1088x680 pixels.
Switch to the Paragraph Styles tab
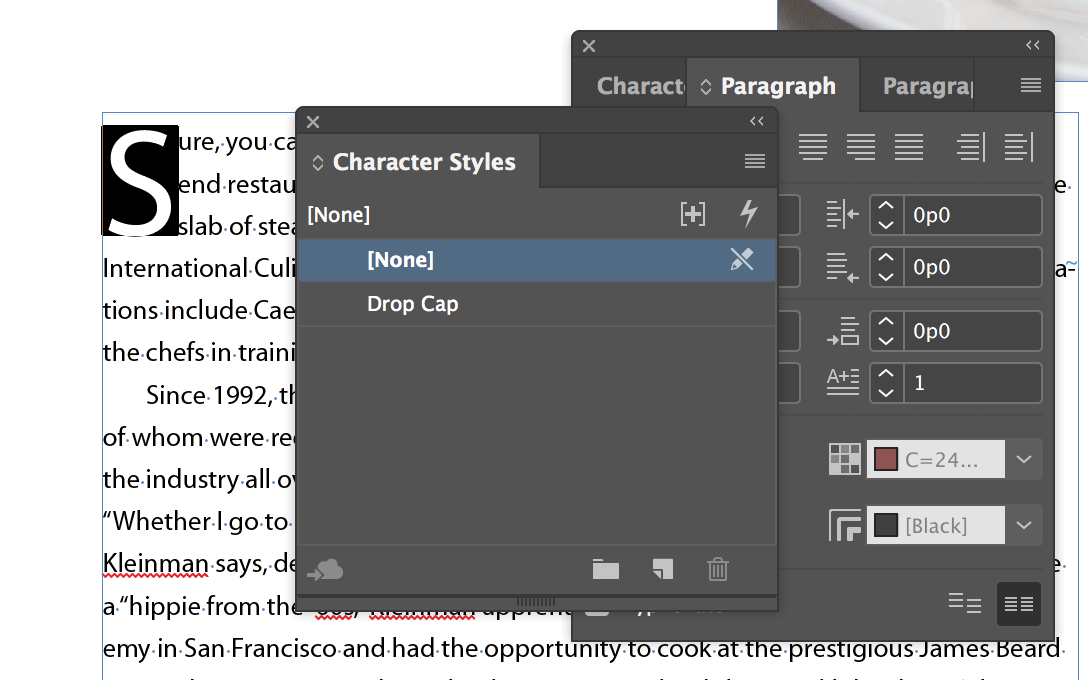click(x=928, y=86)
